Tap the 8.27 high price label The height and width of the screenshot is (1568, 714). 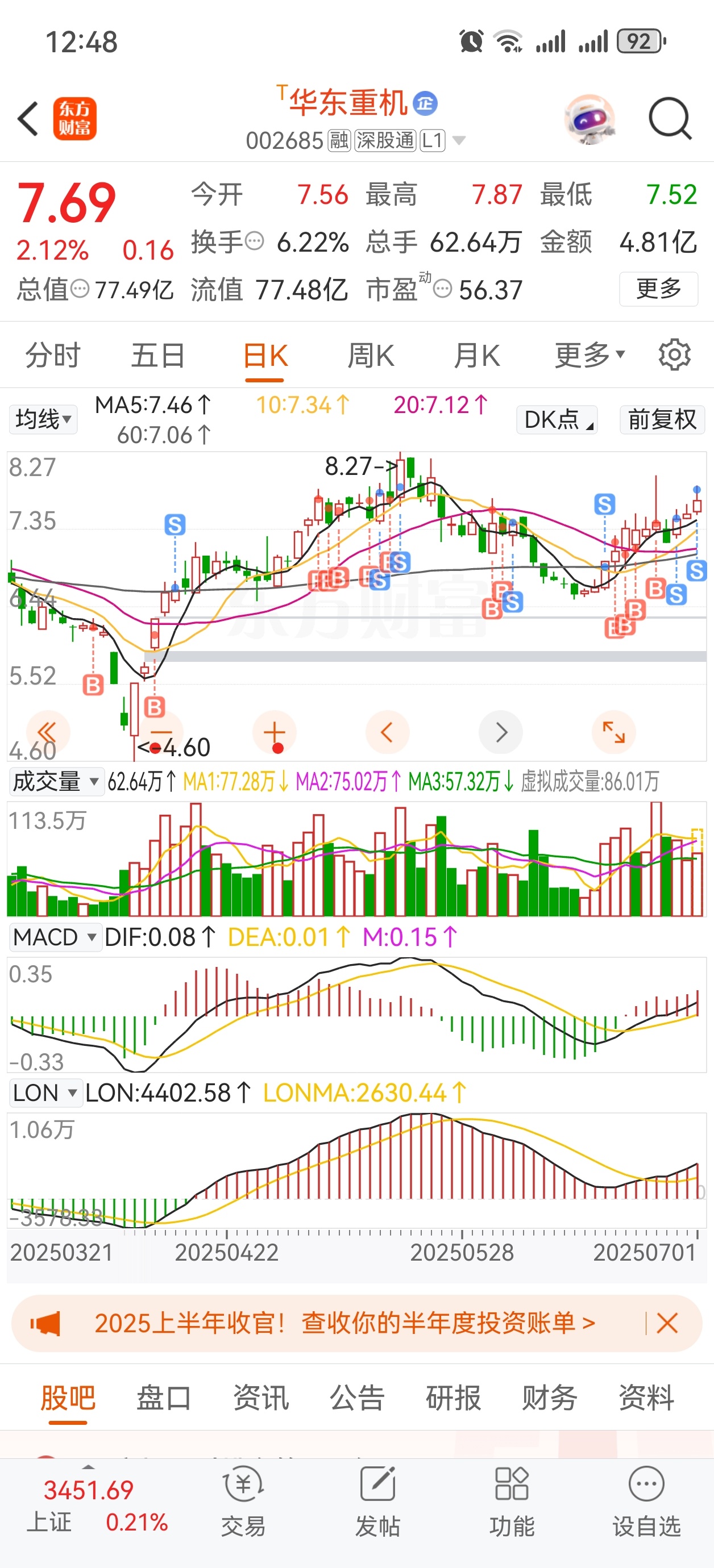coord(362,467)
